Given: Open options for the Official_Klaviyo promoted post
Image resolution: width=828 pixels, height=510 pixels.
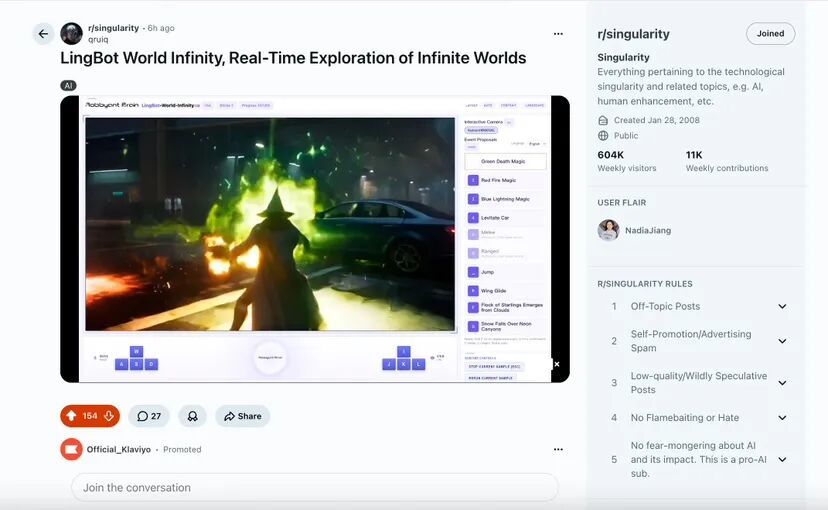Looking at the screenshot, I should point(558,449).
